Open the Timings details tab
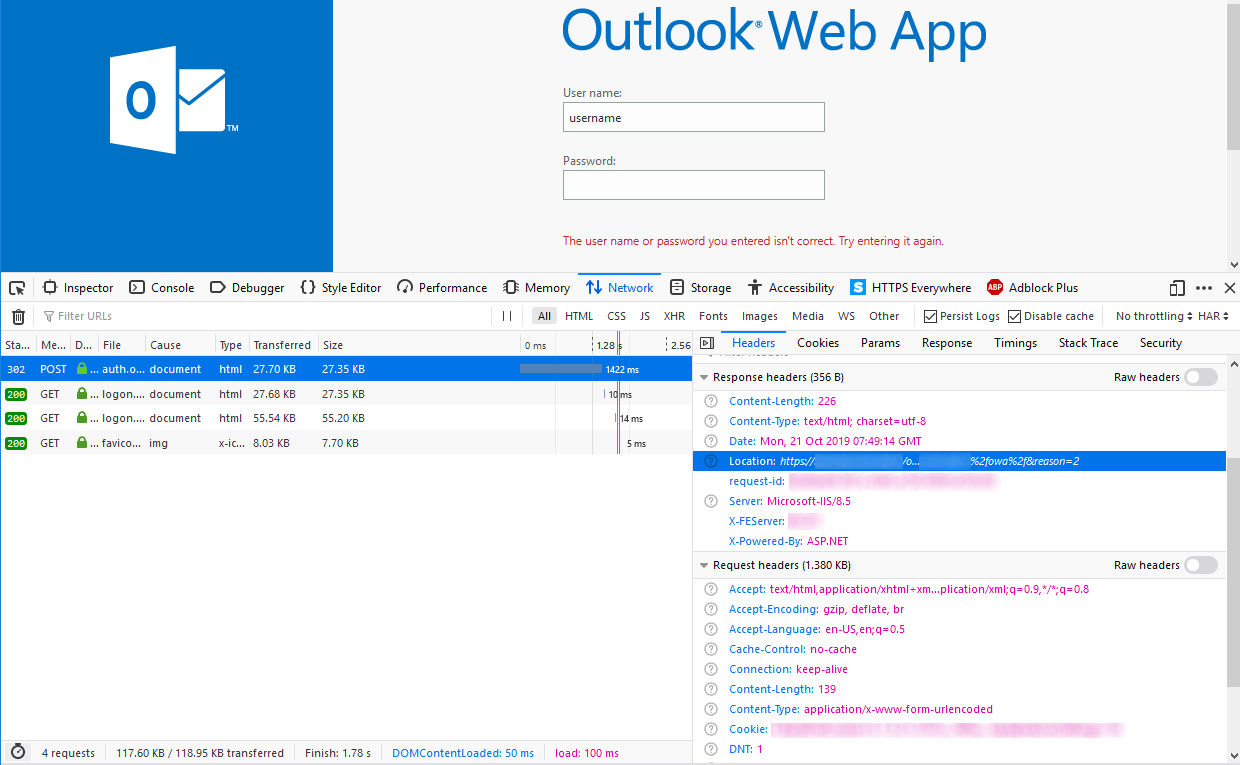 coord(1015,343)
